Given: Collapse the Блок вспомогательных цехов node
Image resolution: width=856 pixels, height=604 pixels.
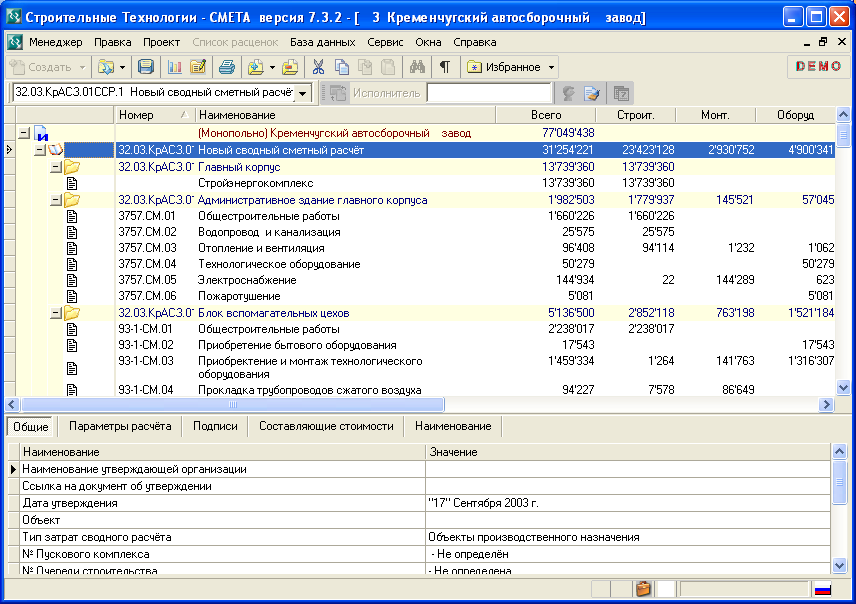Looking at the screenshot, I should (56, 313).
